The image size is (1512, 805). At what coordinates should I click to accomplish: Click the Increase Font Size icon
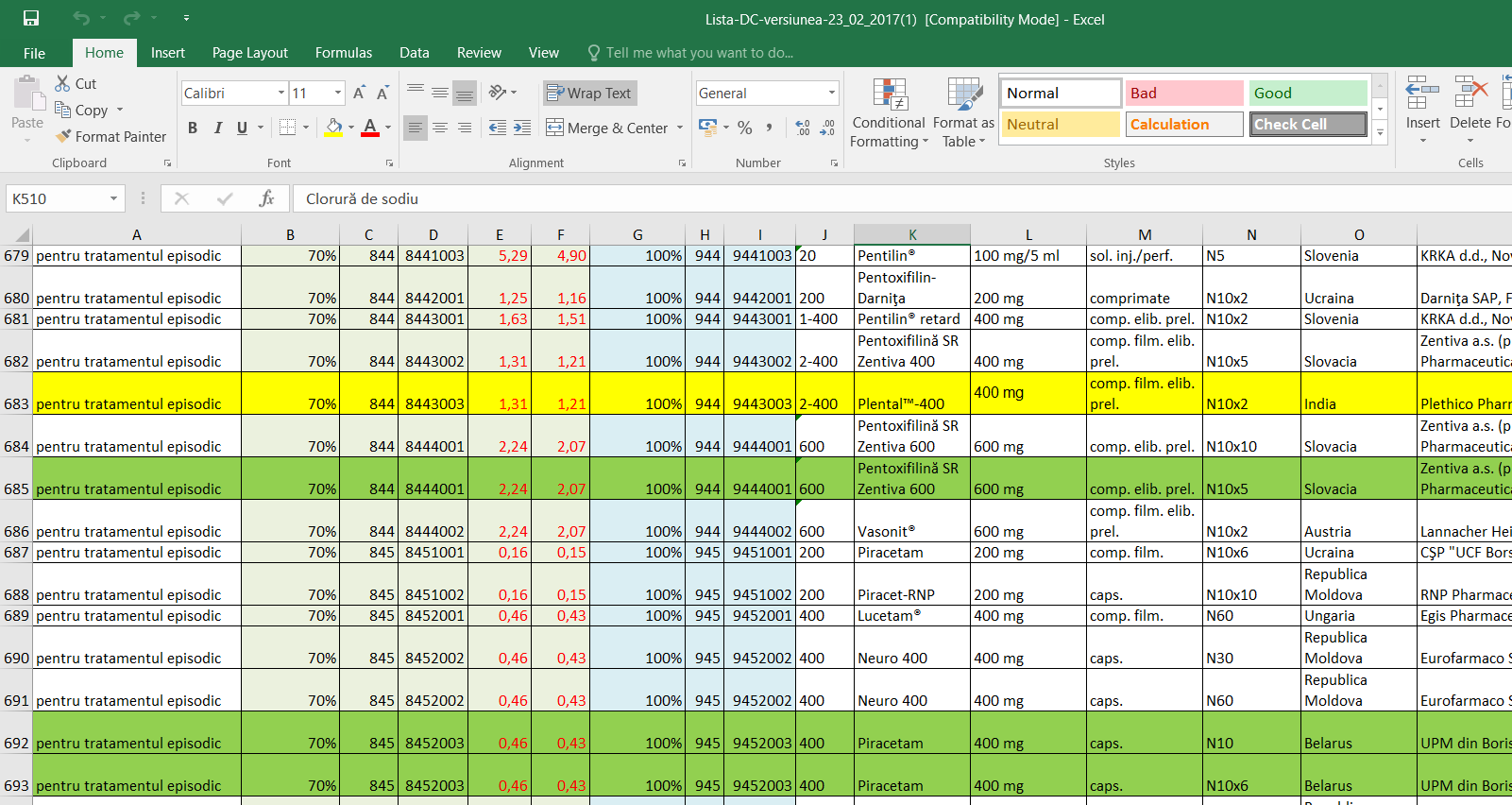359,93
